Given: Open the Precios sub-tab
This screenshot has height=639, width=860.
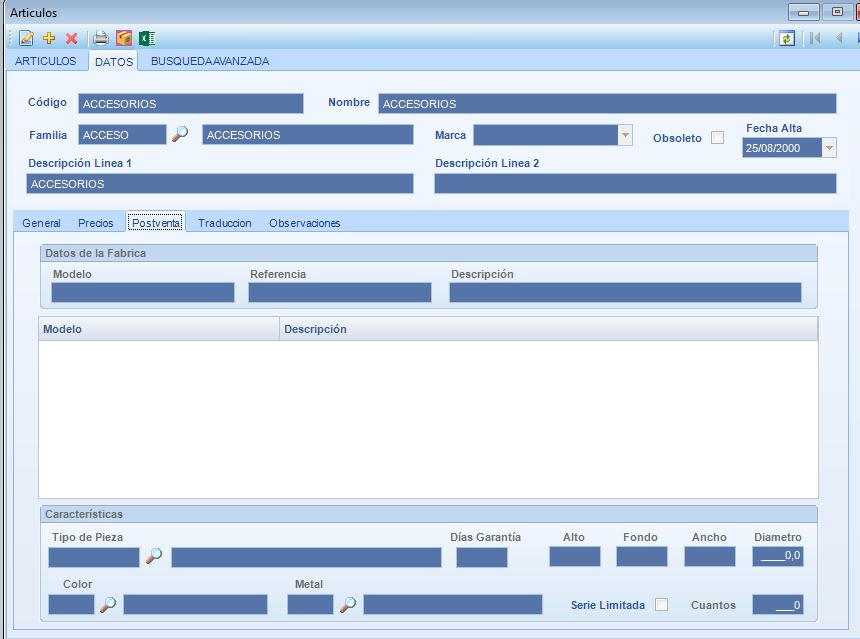Looking at the screenshot, I should click(96, 223).
